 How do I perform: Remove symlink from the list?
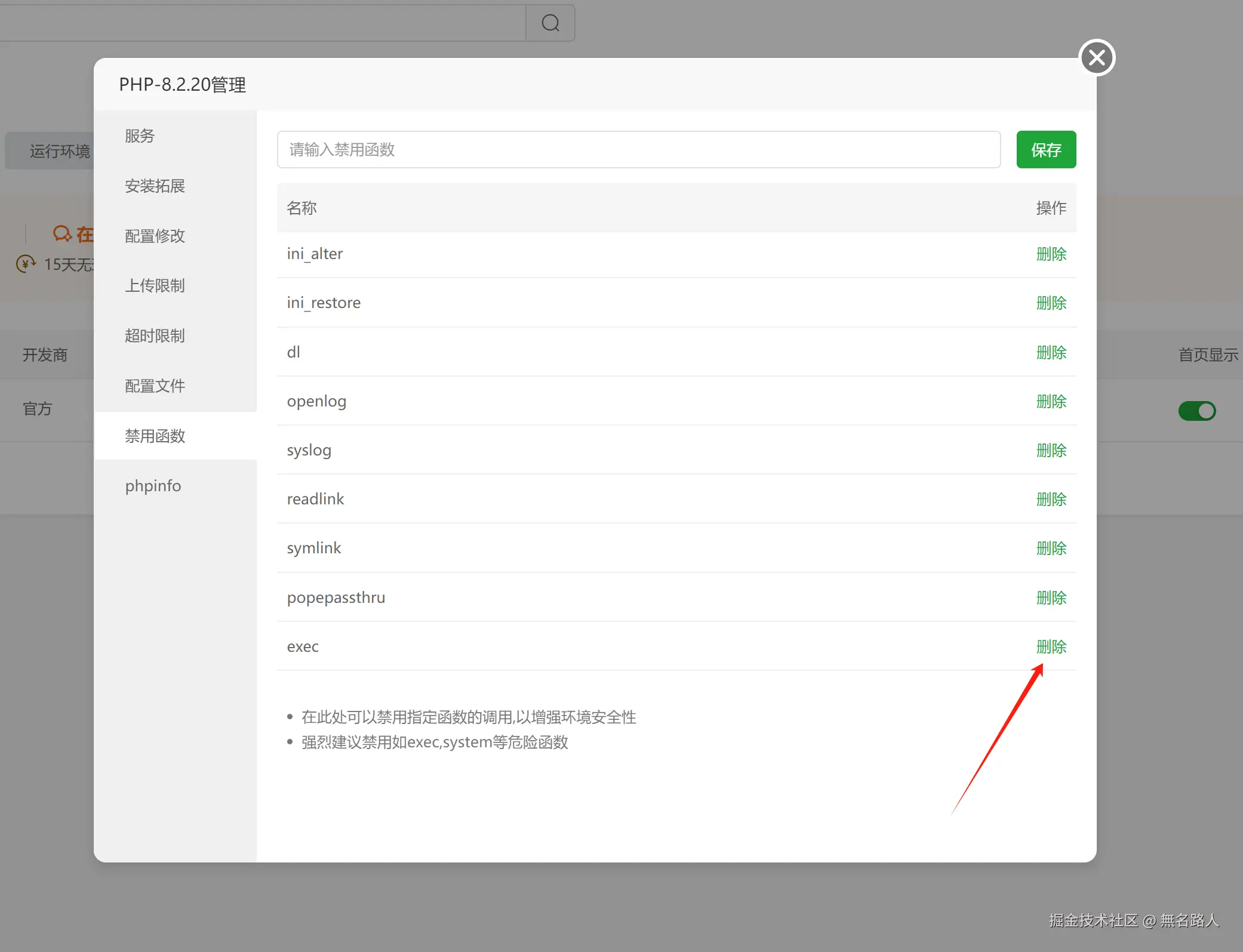(1051, 549)
